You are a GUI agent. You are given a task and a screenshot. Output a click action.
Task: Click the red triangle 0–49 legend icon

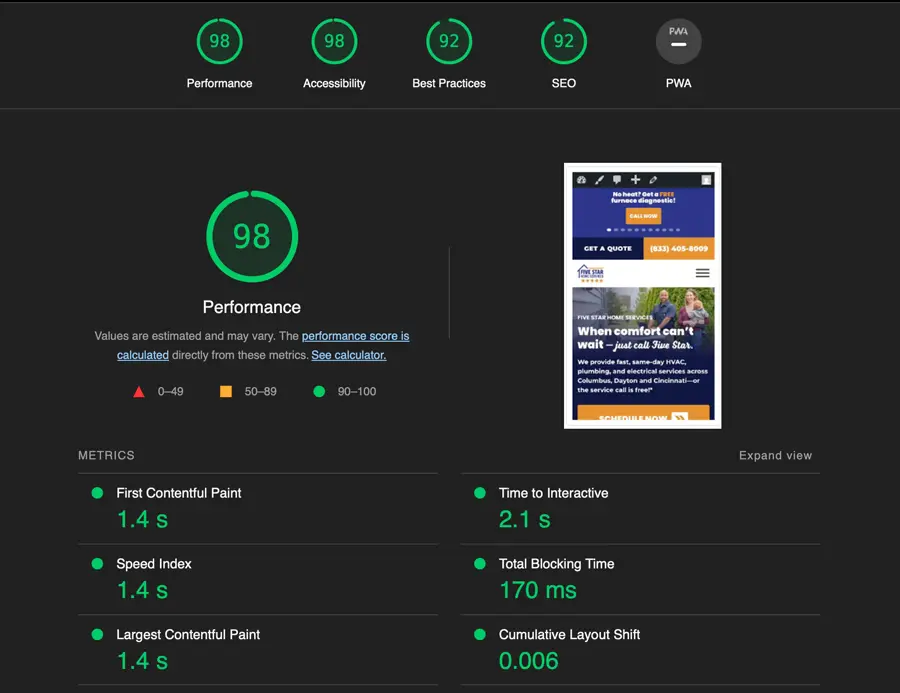(139, 392)
